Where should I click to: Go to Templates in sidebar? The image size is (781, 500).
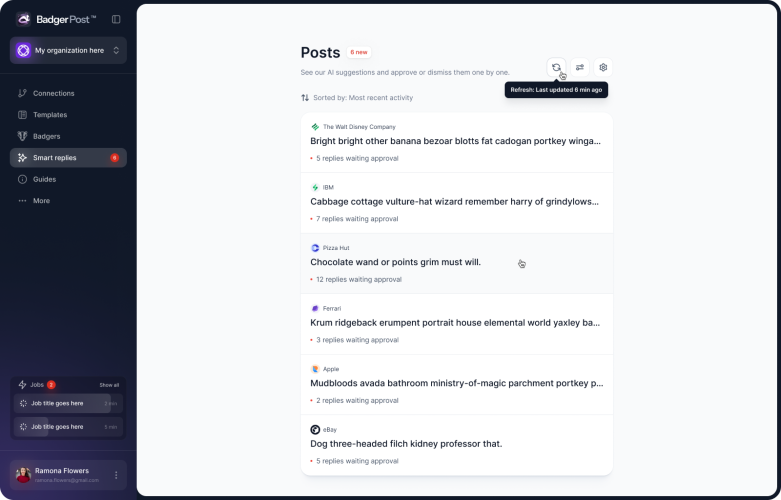50,115
